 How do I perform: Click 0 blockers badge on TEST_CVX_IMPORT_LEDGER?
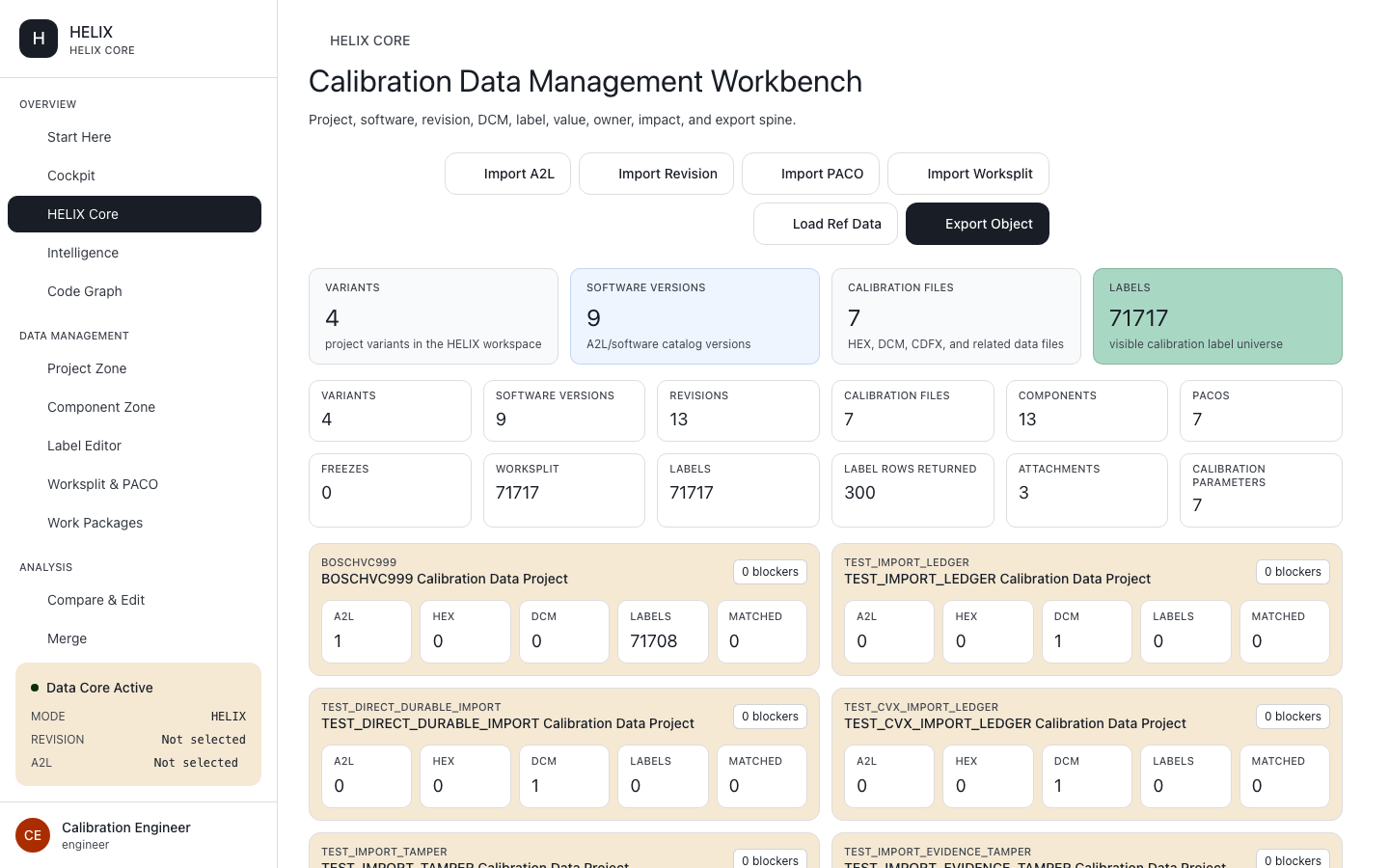pyautogui.click(x=1293, y=717)
